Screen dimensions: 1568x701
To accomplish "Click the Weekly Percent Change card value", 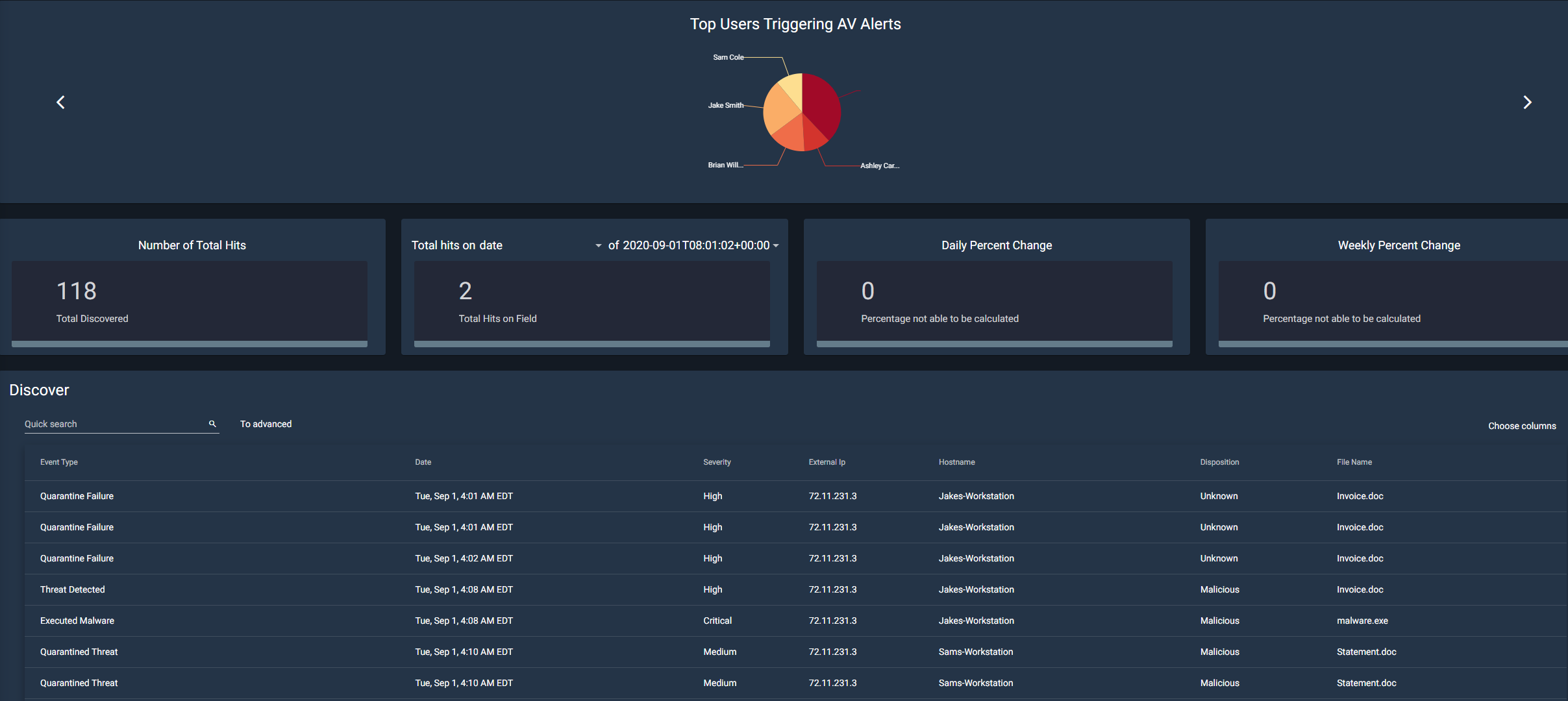I will click(x=1269, y=291).
